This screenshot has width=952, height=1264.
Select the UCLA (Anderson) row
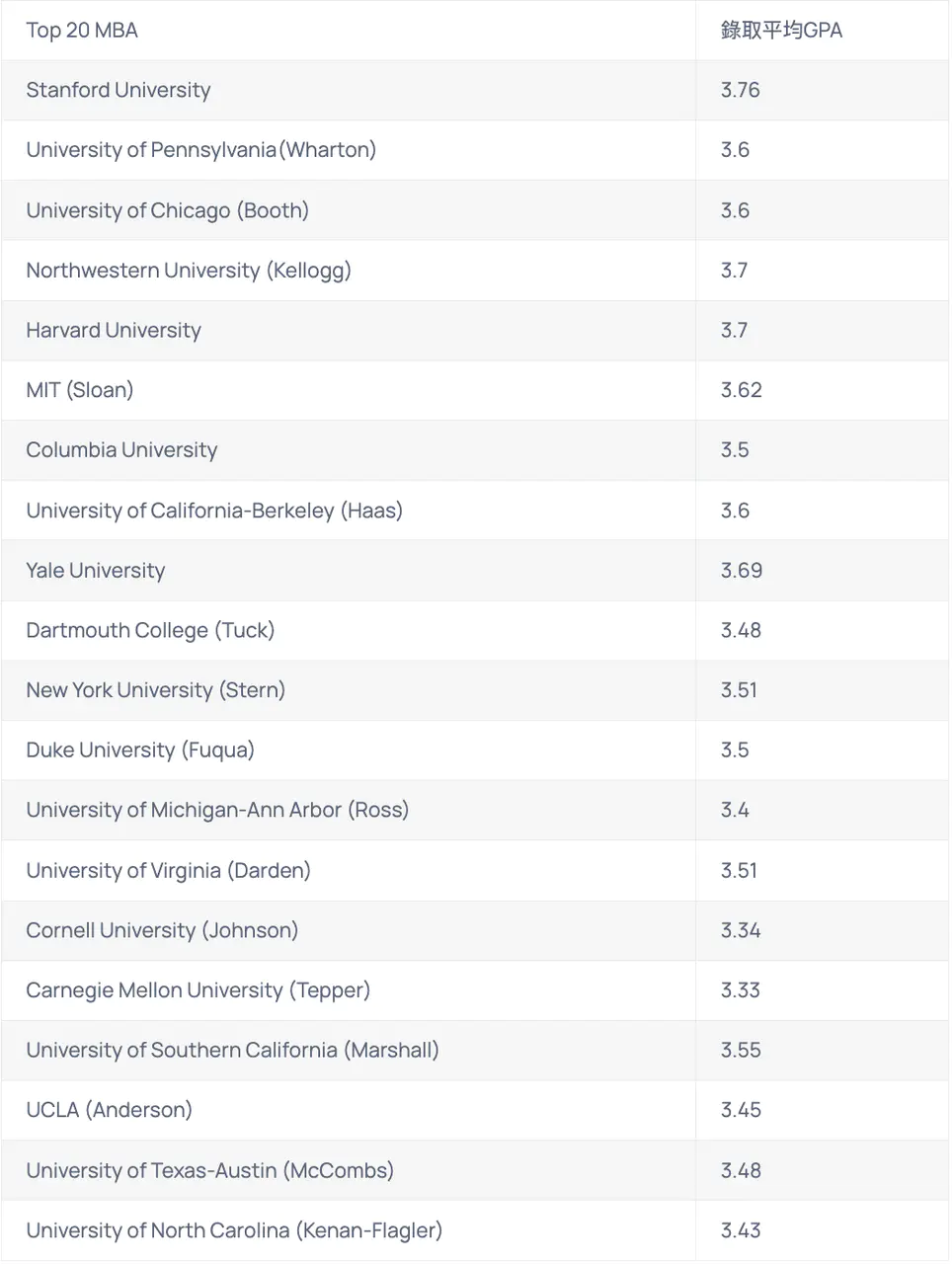point(109,1110)
